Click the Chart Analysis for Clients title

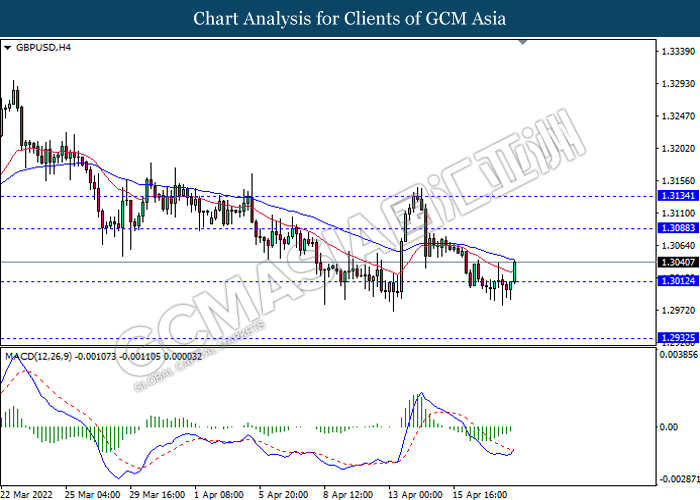(350, 18)
